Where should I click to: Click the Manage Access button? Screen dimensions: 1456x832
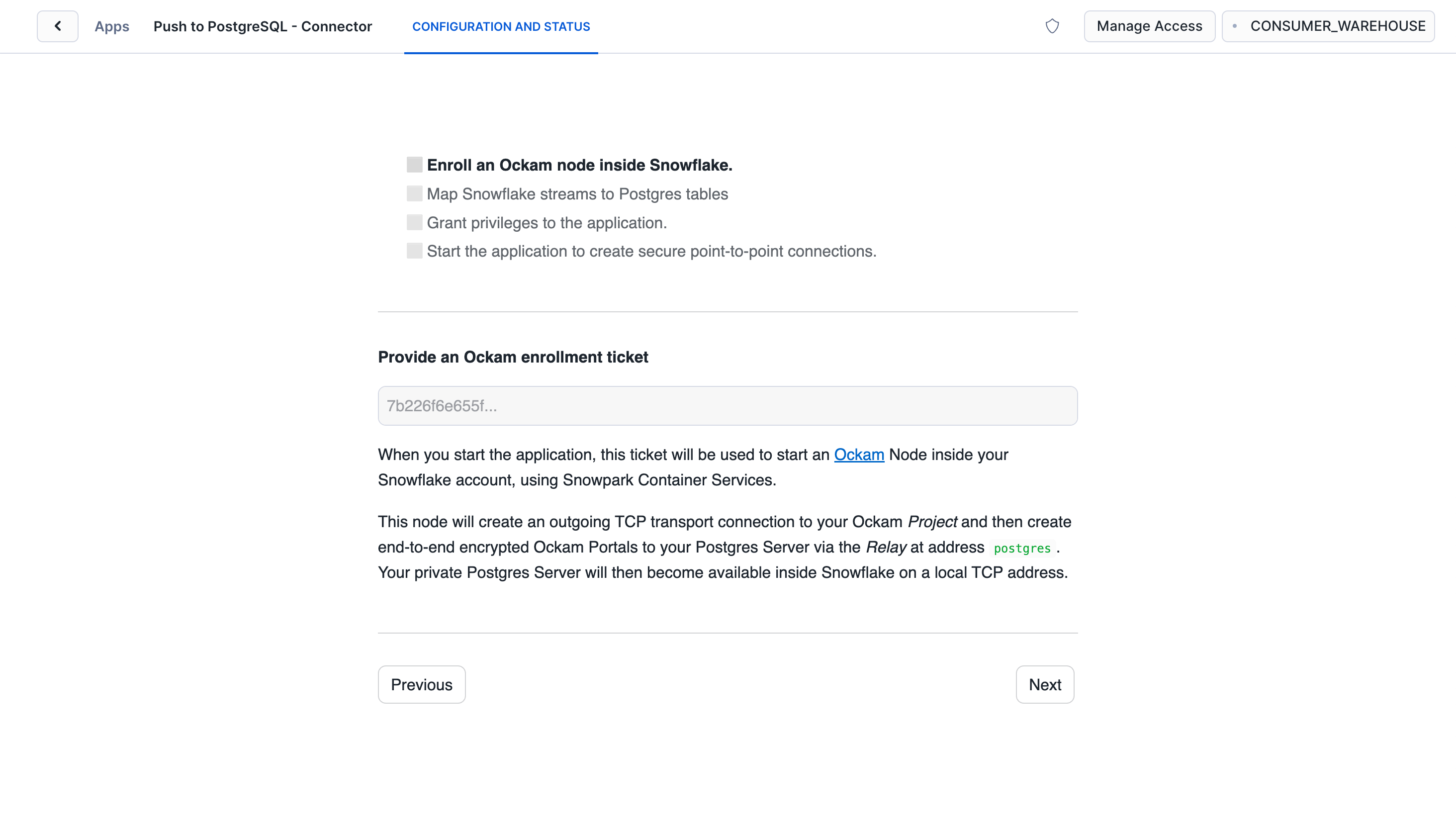pyautogui.click(x=1149, y=26)
